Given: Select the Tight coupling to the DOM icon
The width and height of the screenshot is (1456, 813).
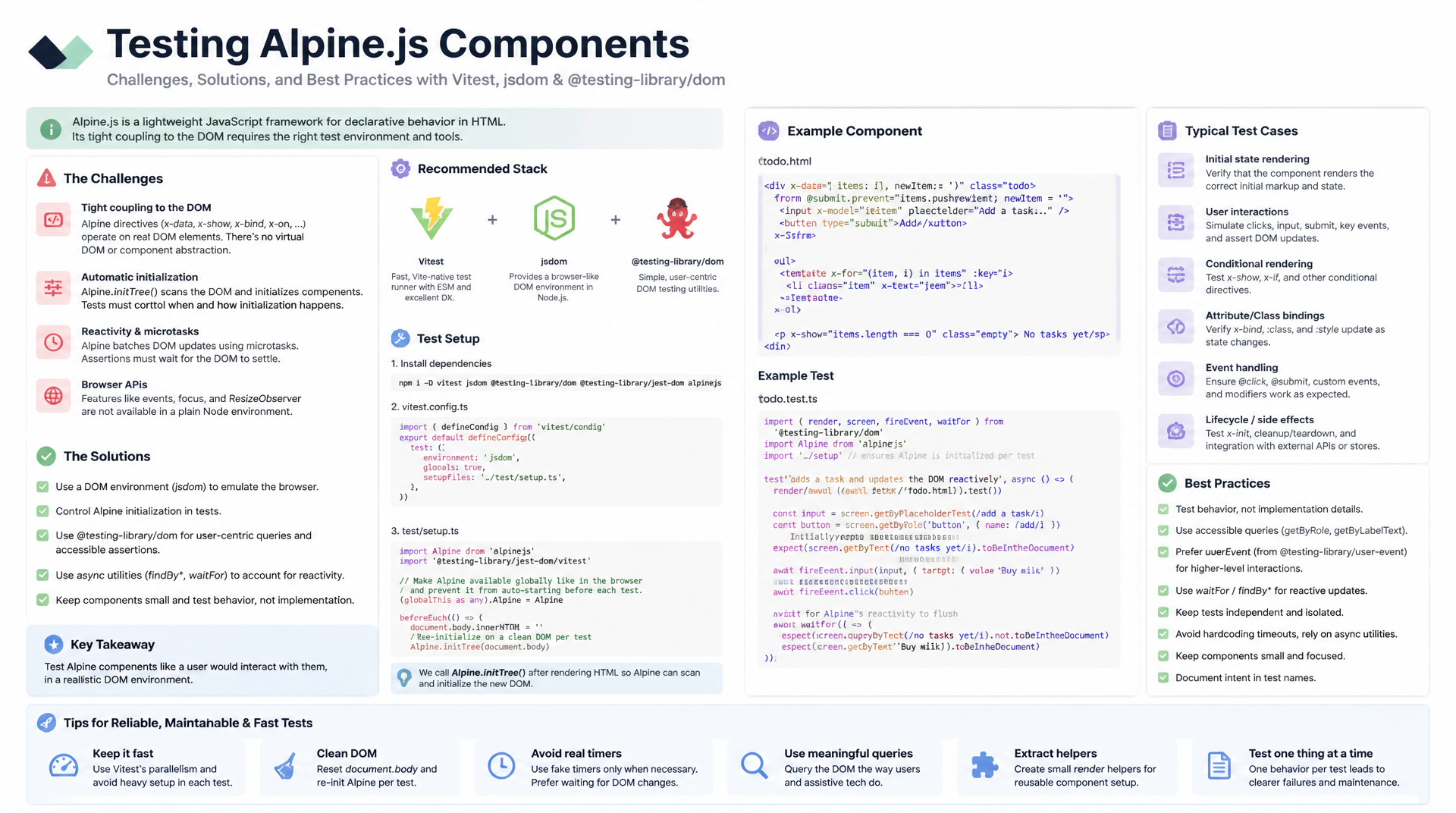Looking at the screenshot, I should click(53, 220).
